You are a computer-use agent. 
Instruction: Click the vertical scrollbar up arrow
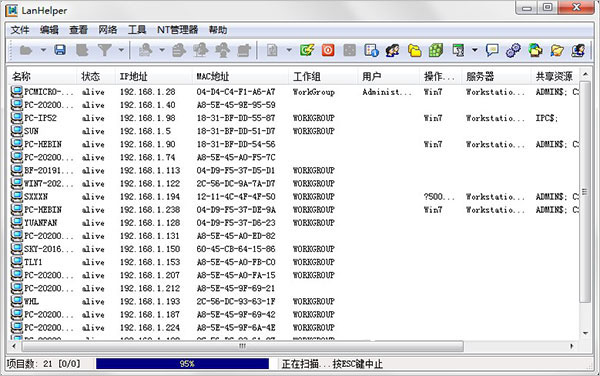click(585, 74)
